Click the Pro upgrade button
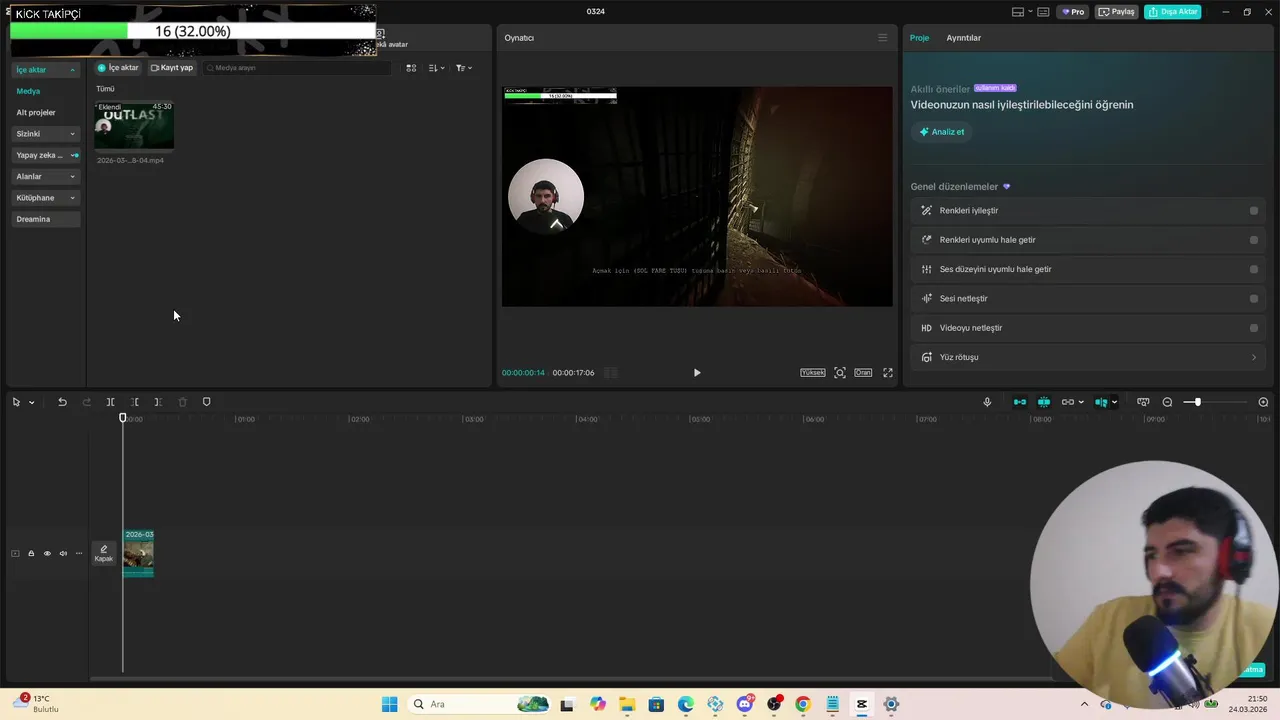This screenshot has width=1280, height=720. [1073, 12]
